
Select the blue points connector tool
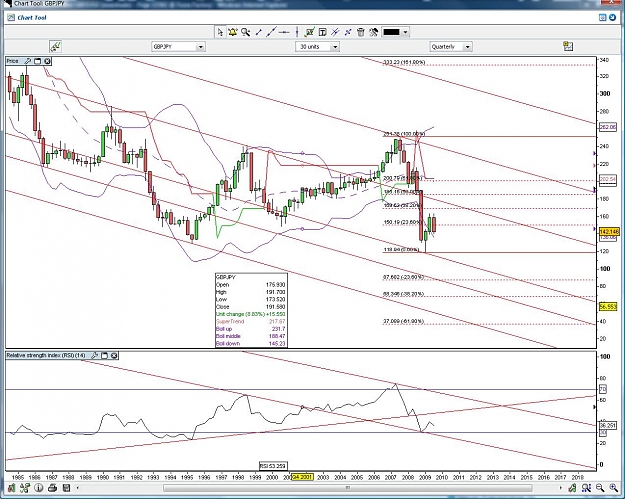click(x=348, y=32)
